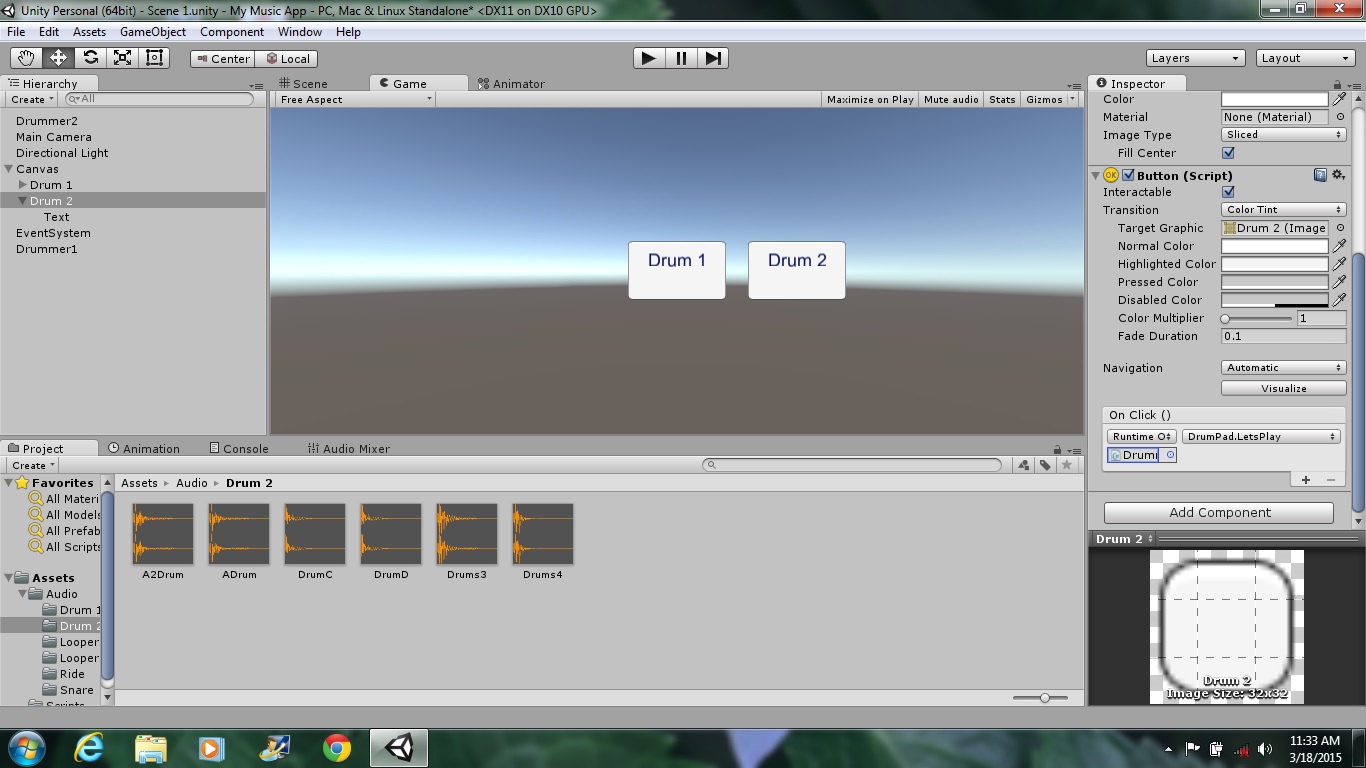This screenshot has width=1366, height=768.
Task: Save project search star icon
Action: pos(1067,465)
